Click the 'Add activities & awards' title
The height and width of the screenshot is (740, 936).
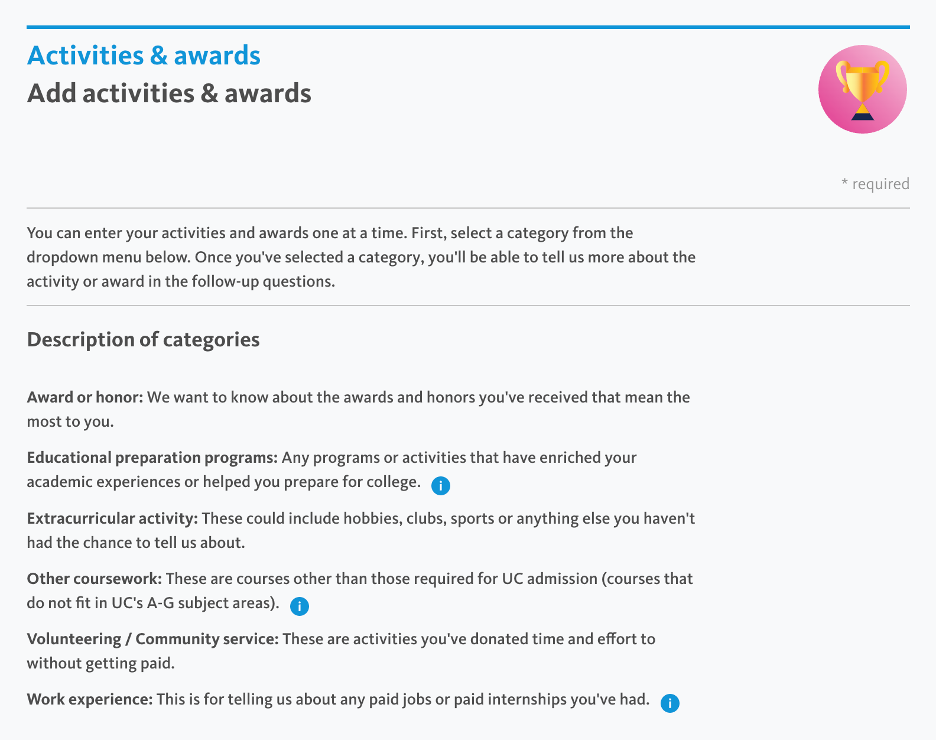coord(169,94)
